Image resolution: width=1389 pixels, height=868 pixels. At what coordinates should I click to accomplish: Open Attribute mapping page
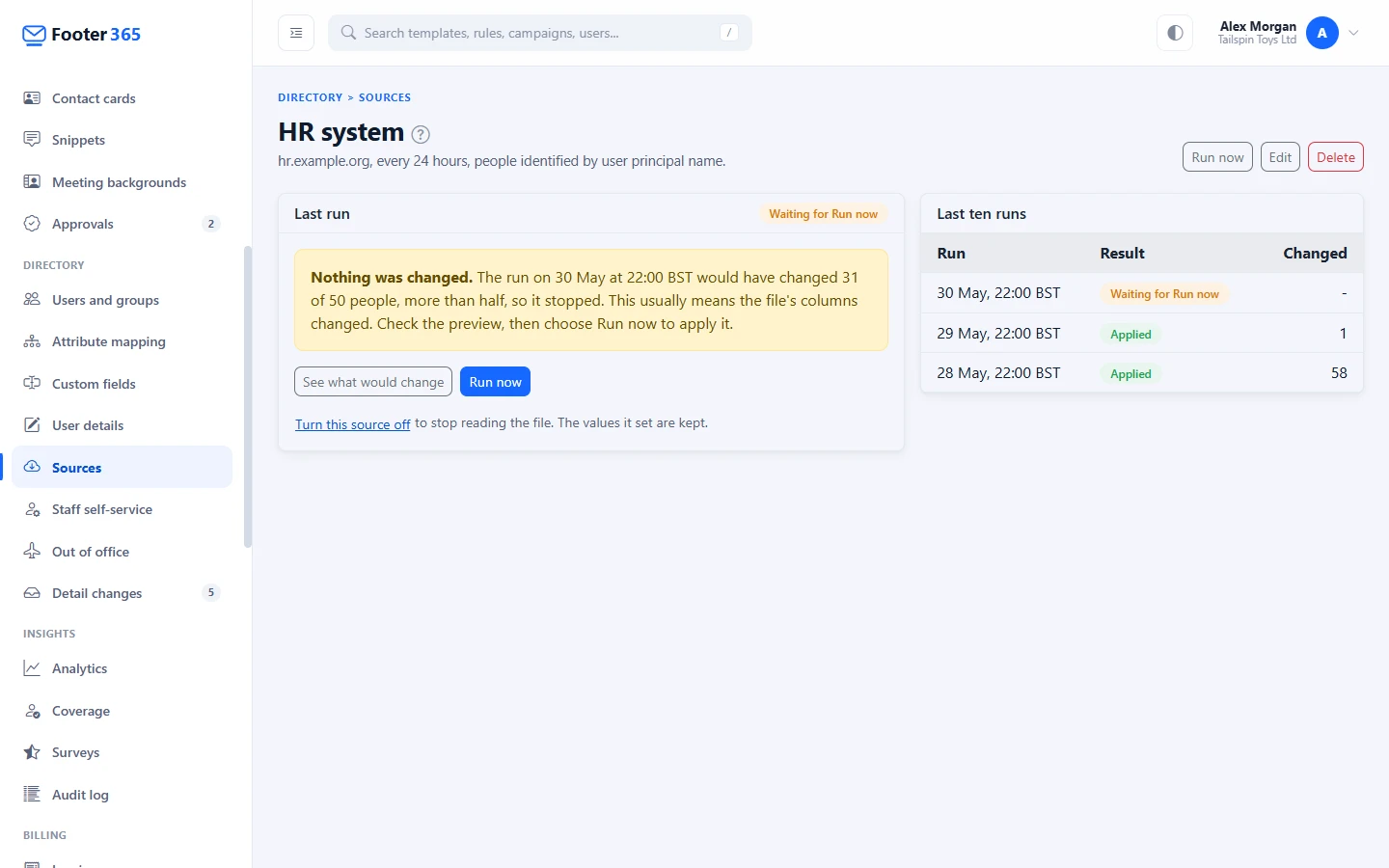122,341
